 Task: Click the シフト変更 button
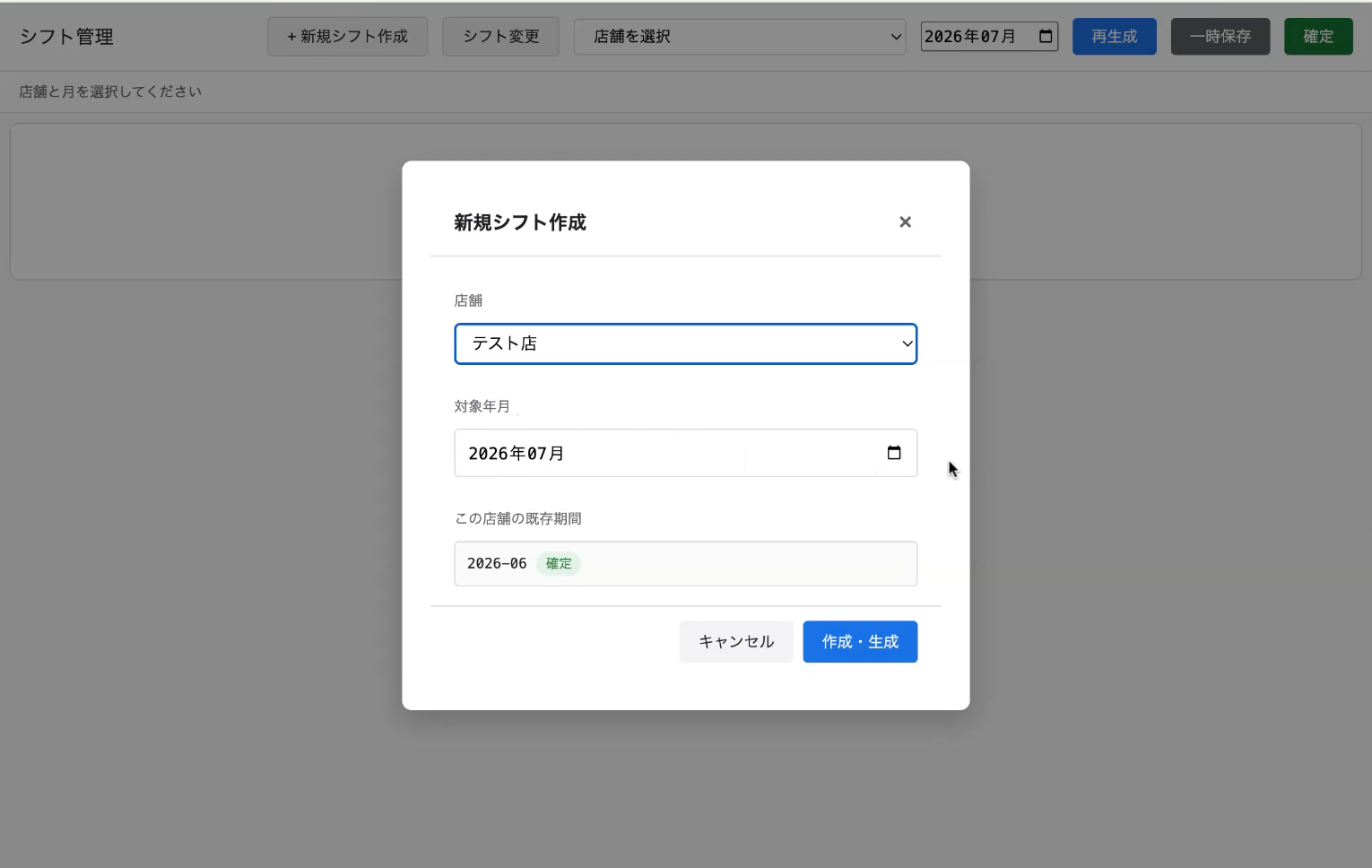click(500, 37)
